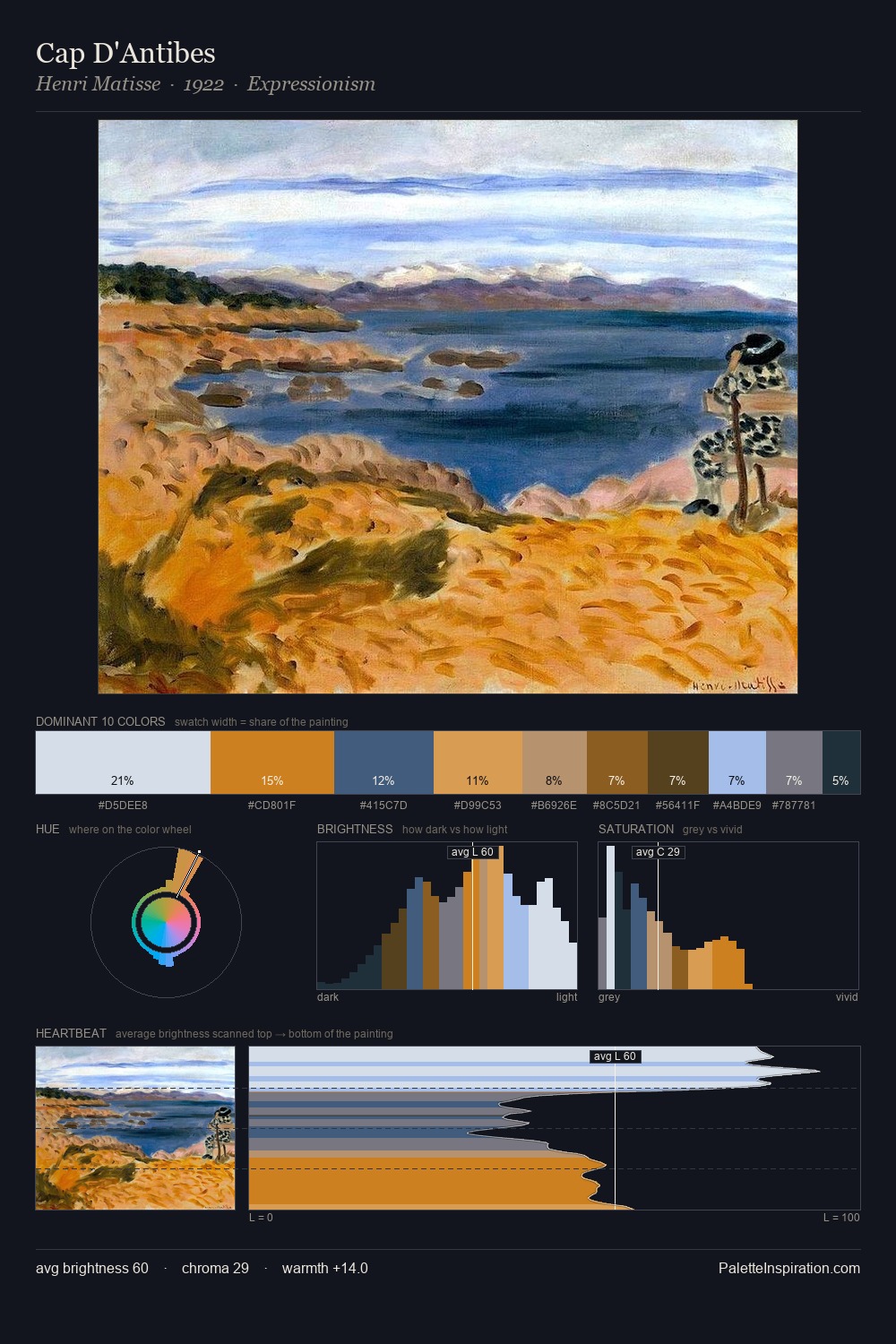
Task: Click hex label "#D99C53" below swatches
Action: (478, 806)
